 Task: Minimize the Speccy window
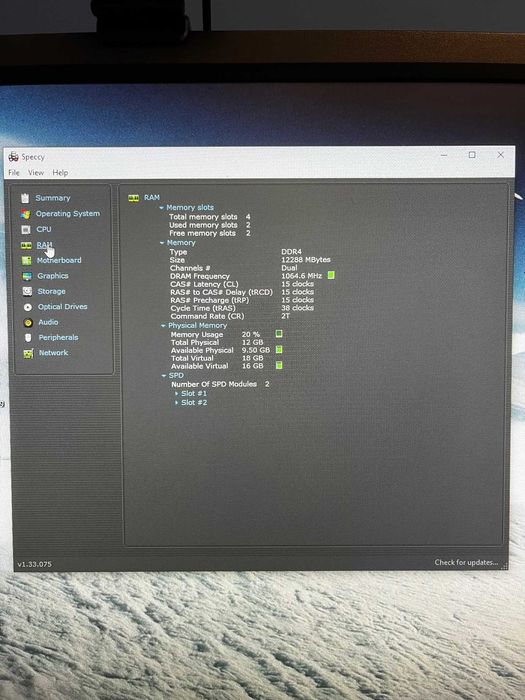tap(444, 155)
